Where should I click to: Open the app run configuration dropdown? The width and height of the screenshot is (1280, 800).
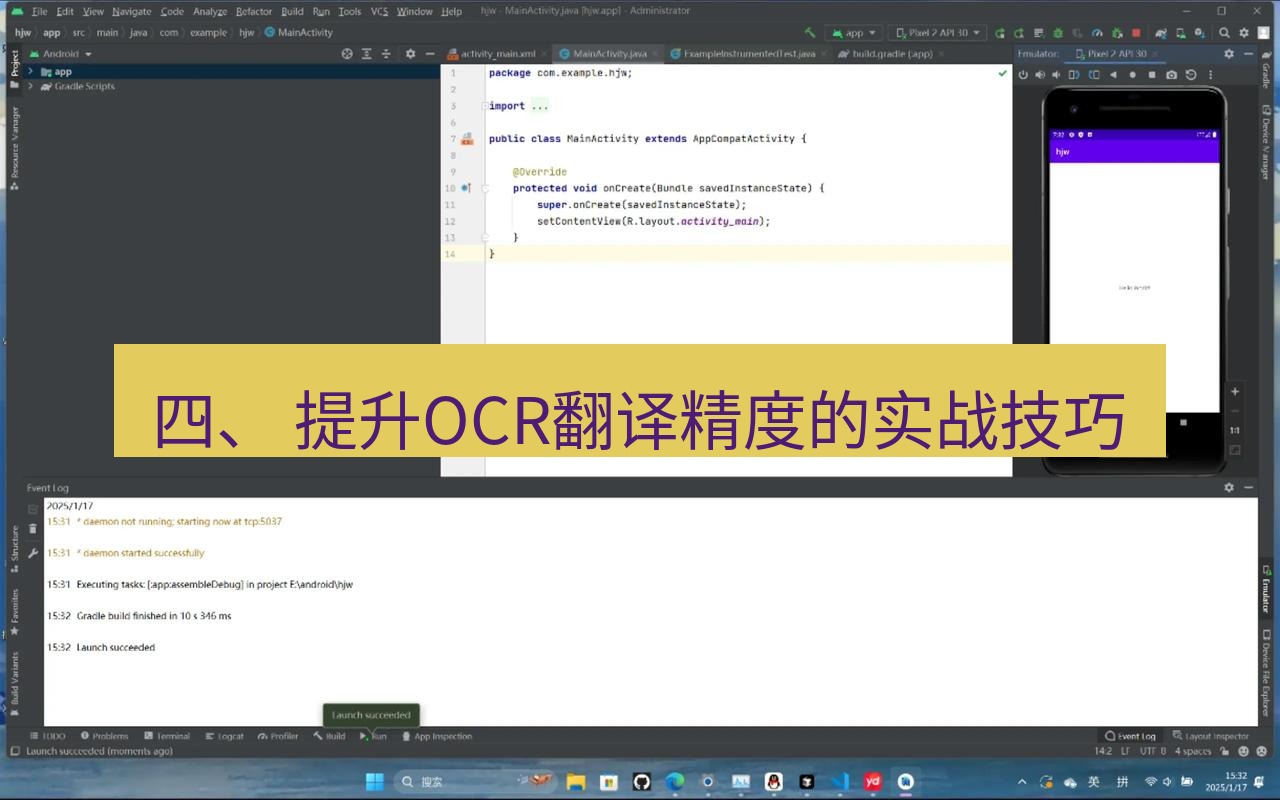click(x=853, y=33)
